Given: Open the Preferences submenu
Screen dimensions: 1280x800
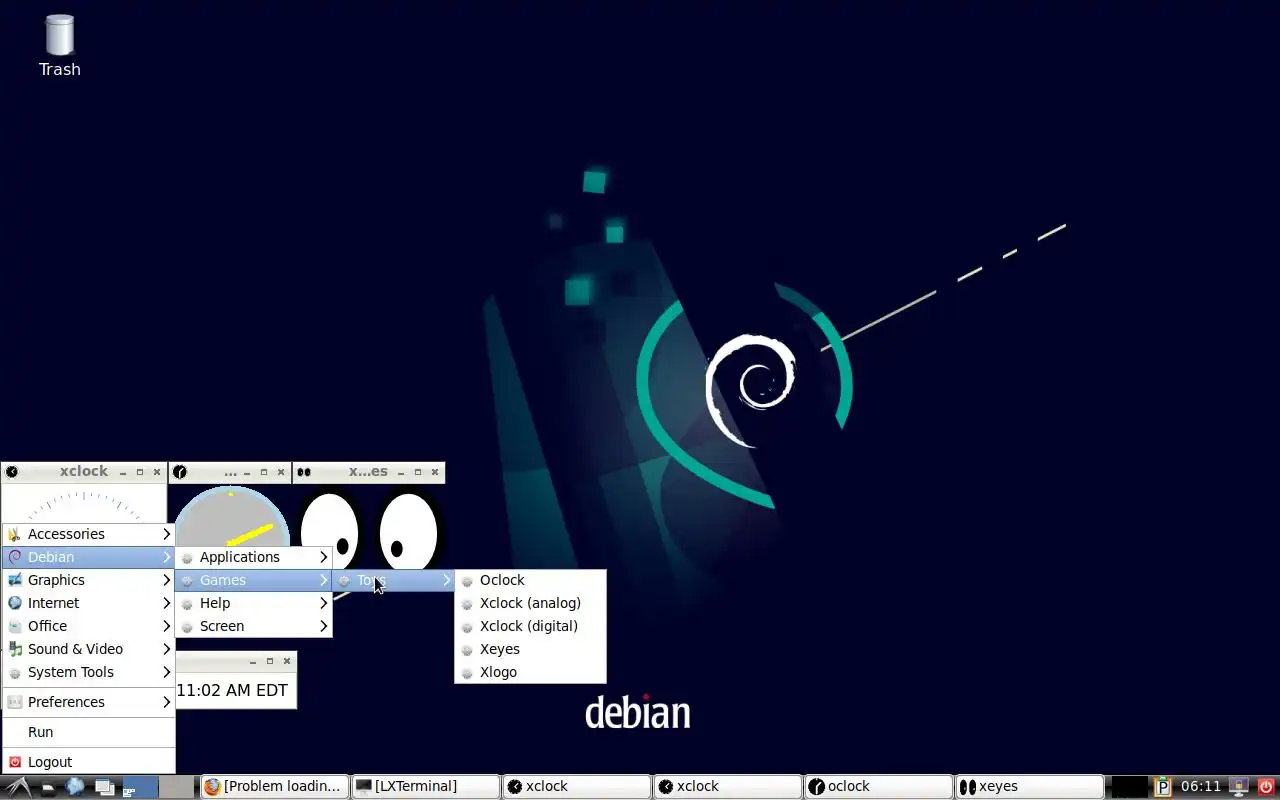Looking at the screenshot, I should pyautogui.click(x=89, y=702).
